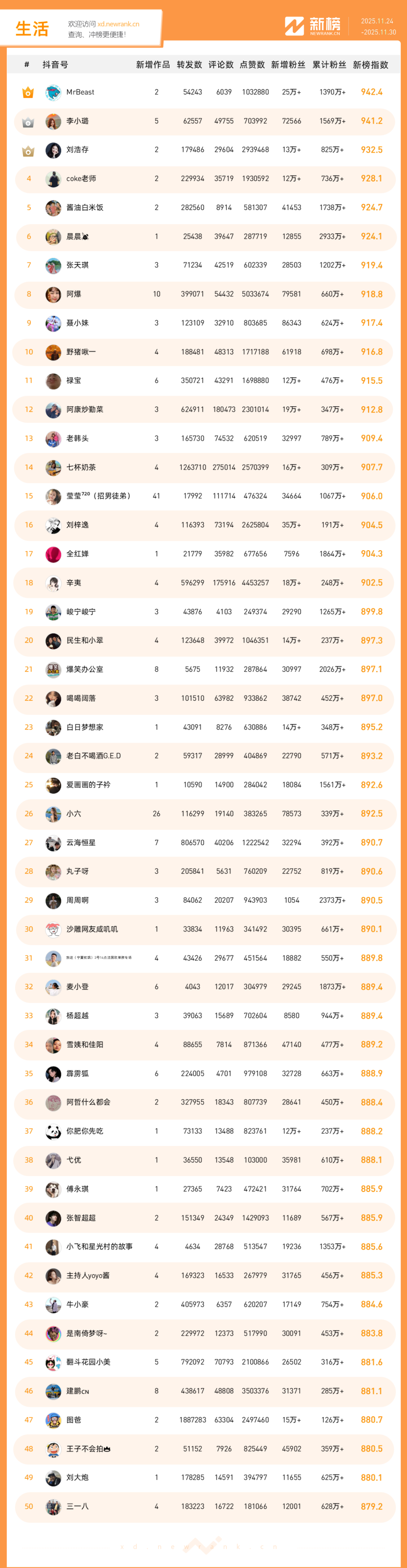Click the 新榜 logo in the header
The width and height of the screenshot is (407, 1568).
[x=313, y=26]
